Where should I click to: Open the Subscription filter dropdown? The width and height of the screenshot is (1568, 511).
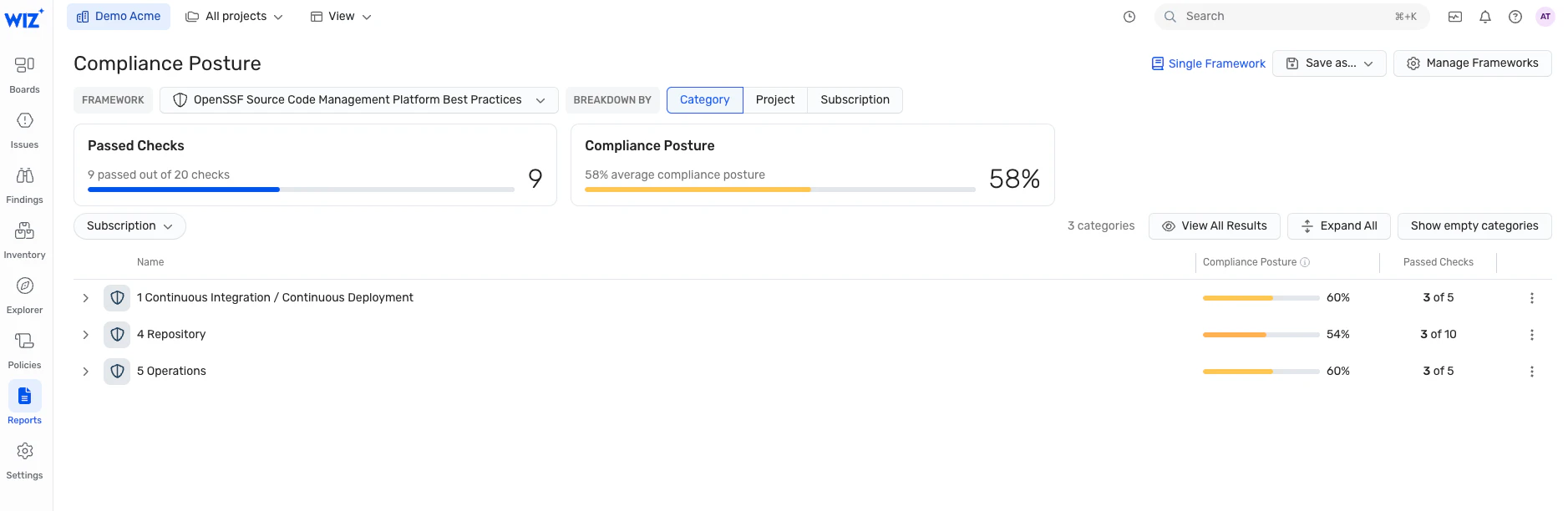click(129, 226)
